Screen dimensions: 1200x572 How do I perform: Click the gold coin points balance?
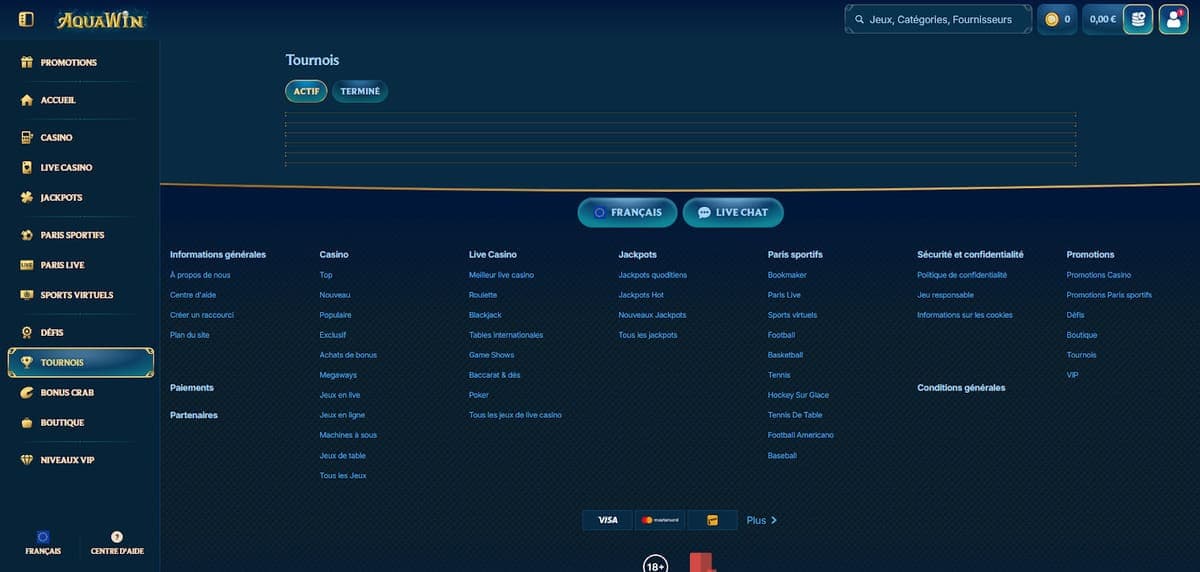pos(1057,19)
